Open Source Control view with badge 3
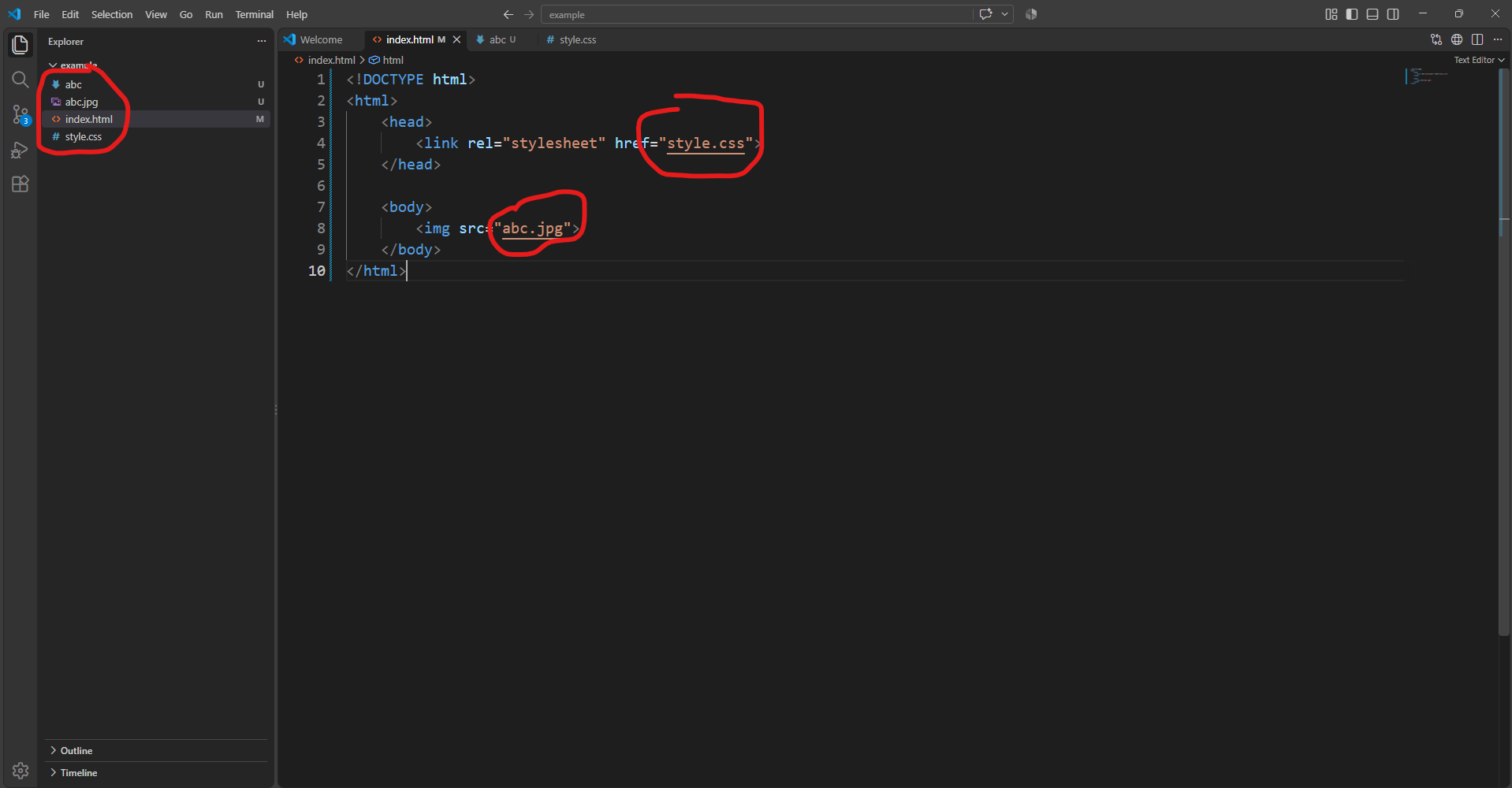The height and width of the screenshot is (788, 1512). click(x=20, y=114)
